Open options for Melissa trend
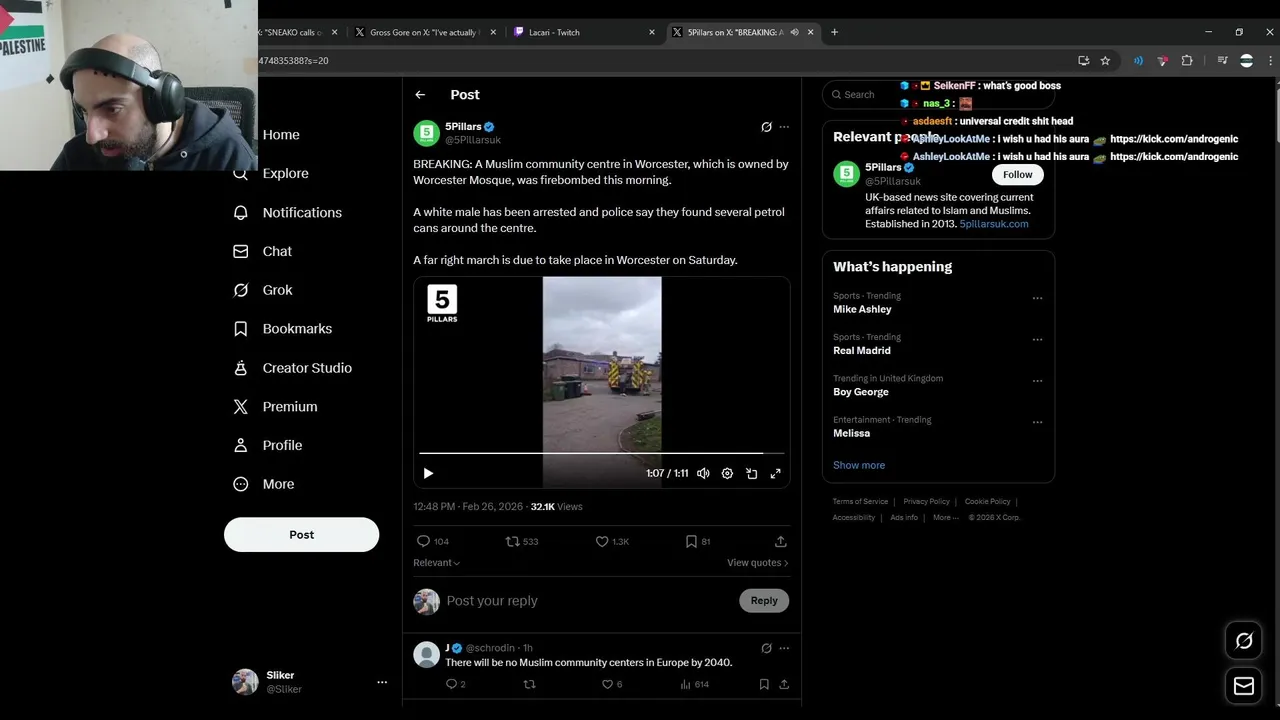The image size is (1280, 720). click(1037, 422)
